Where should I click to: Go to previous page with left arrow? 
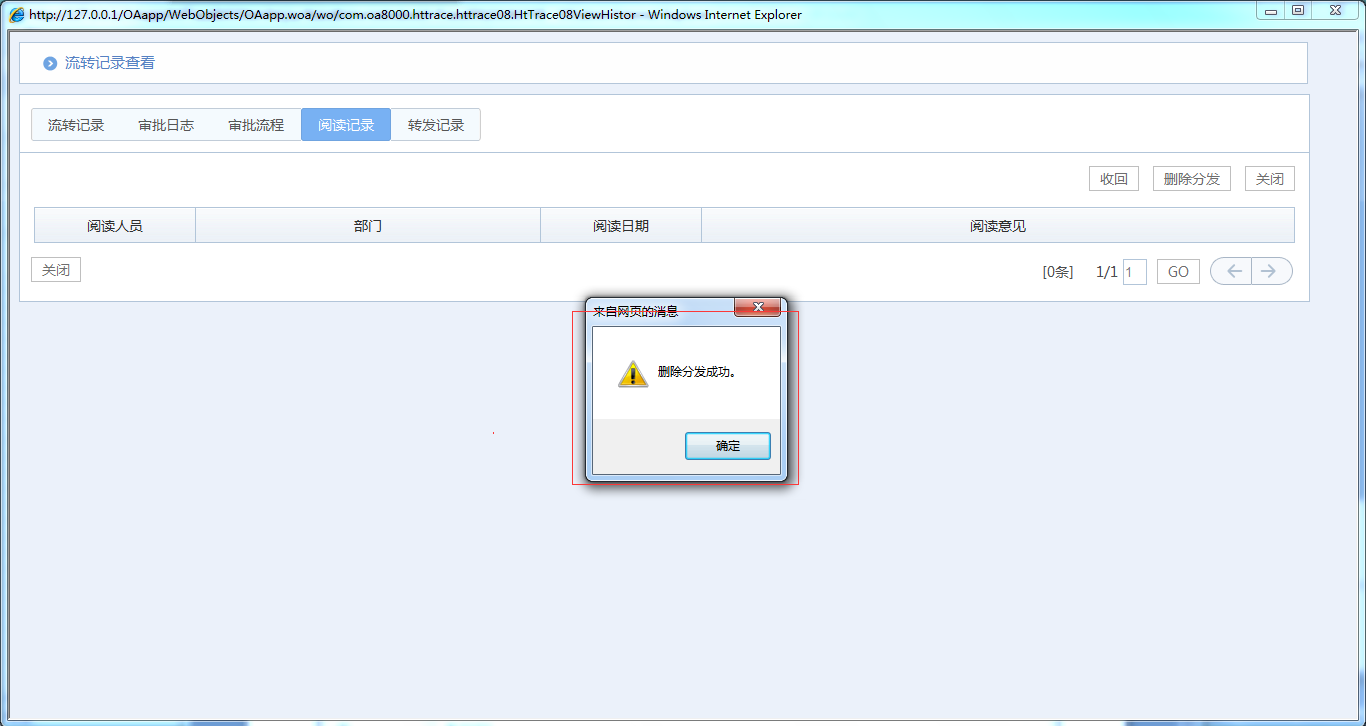pos(1231,271)
